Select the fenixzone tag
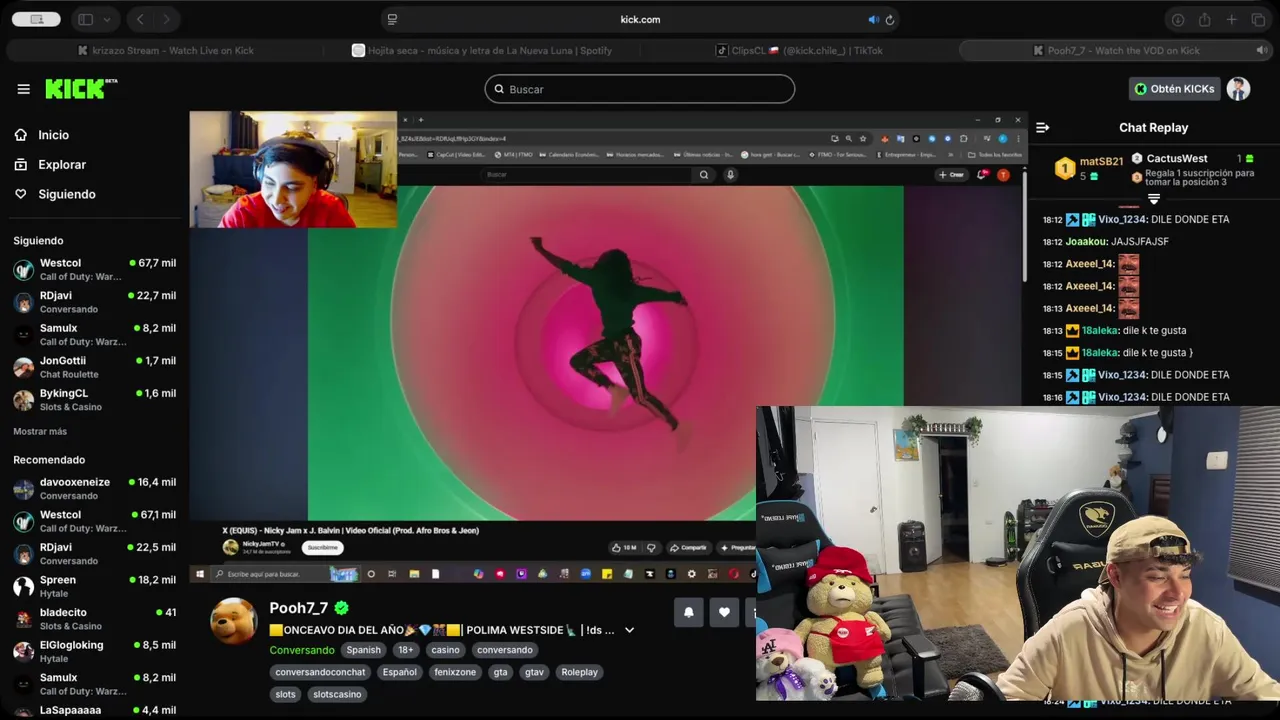The width and height of the screenshot is (1280, 720). pyautogui.click(x=455, y=672)
